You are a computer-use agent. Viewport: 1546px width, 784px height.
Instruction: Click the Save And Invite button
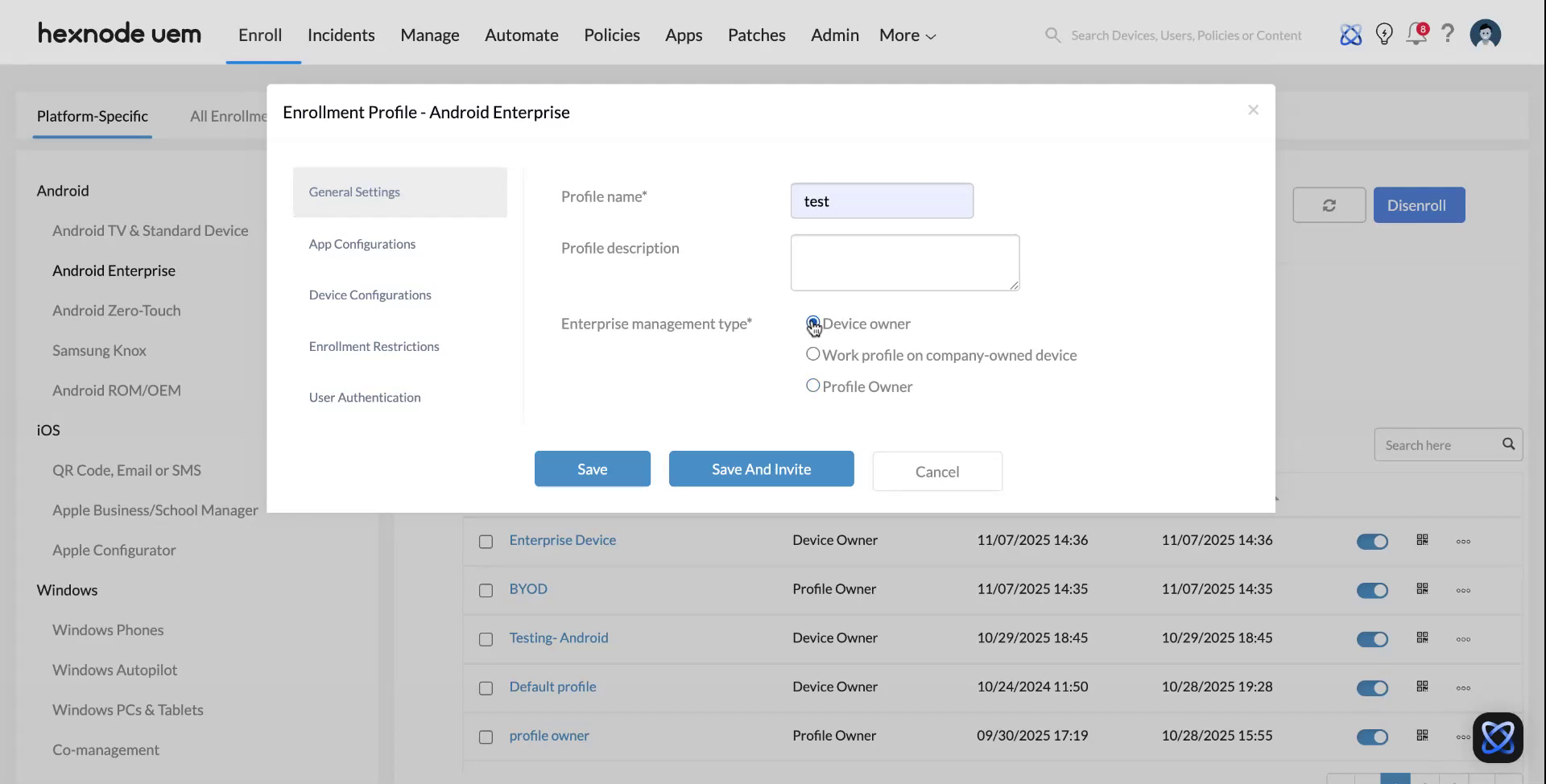tap(761, 468)
